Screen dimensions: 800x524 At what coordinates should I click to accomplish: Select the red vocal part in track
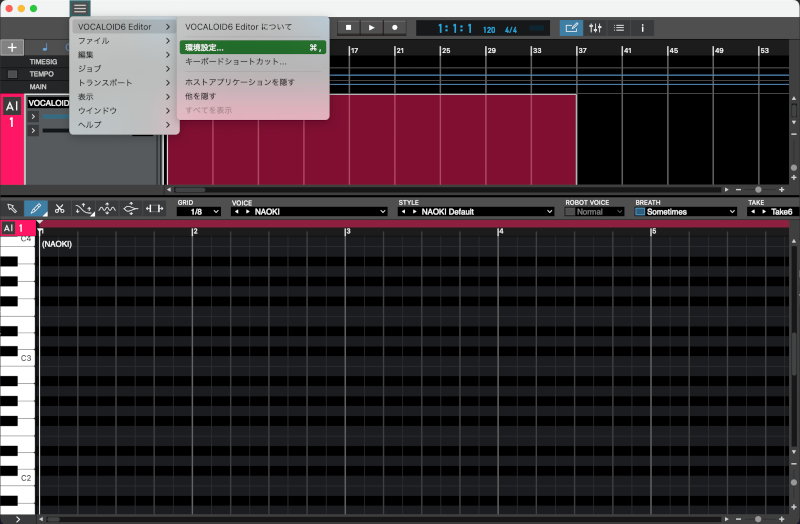(x=372, y=139)
